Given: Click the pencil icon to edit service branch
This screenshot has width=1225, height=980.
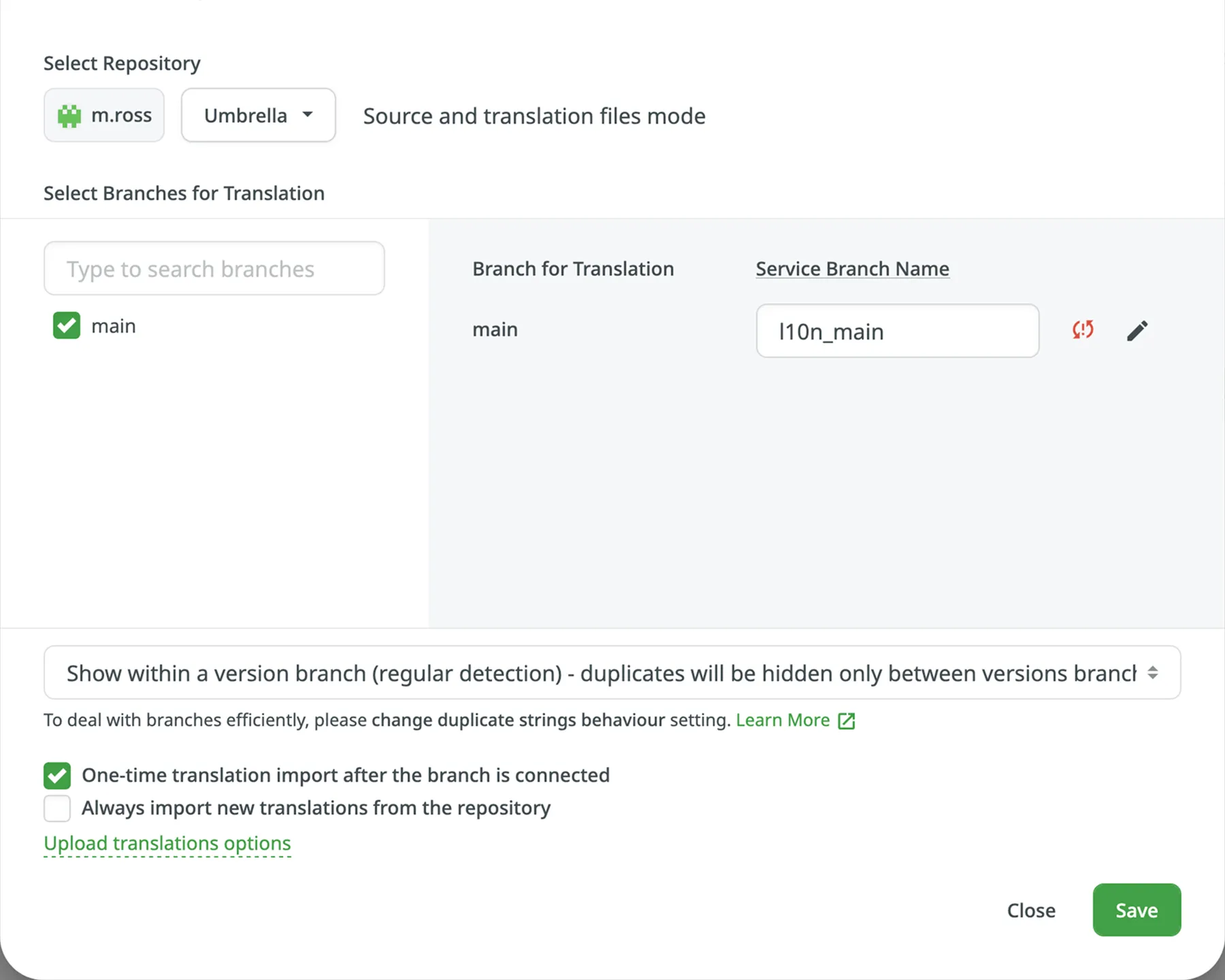Looking at the screenshot, I should click(x=1137, y=330).
